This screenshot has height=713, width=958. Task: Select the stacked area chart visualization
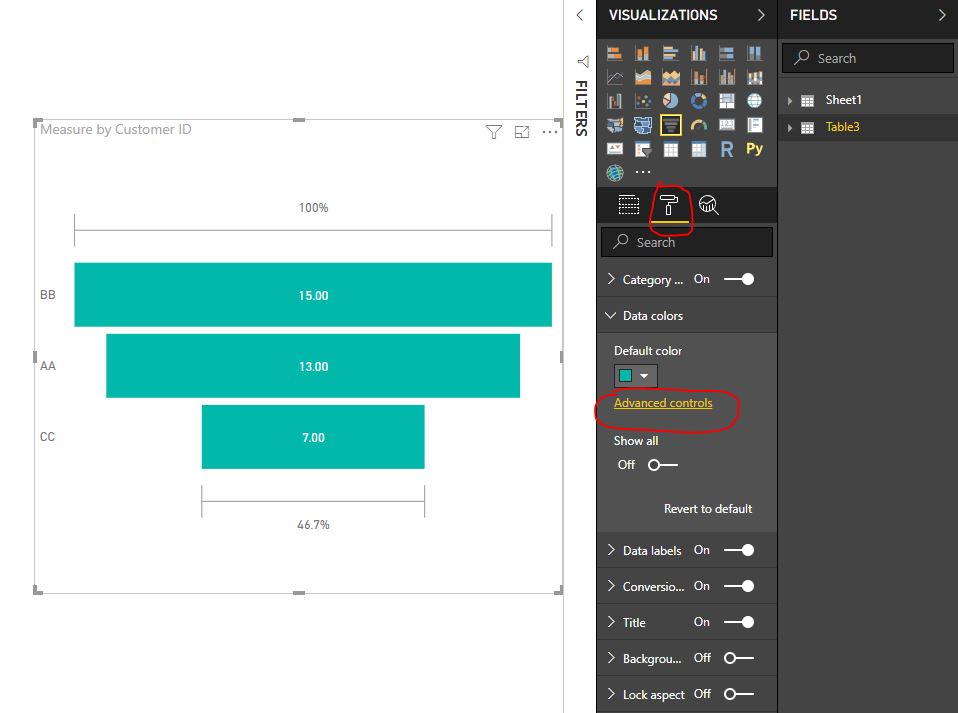click(x=670, y=78)
